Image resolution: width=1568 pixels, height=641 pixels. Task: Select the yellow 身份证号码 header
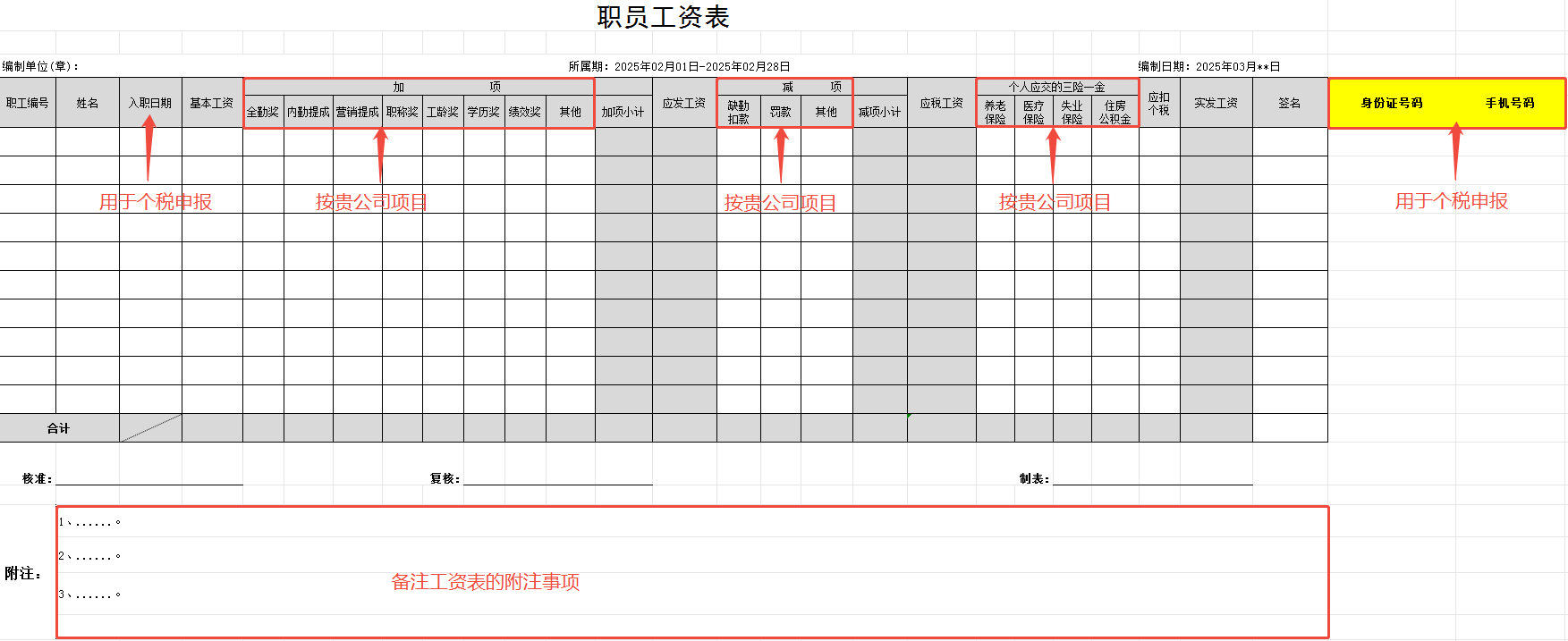pos(1392,103)
